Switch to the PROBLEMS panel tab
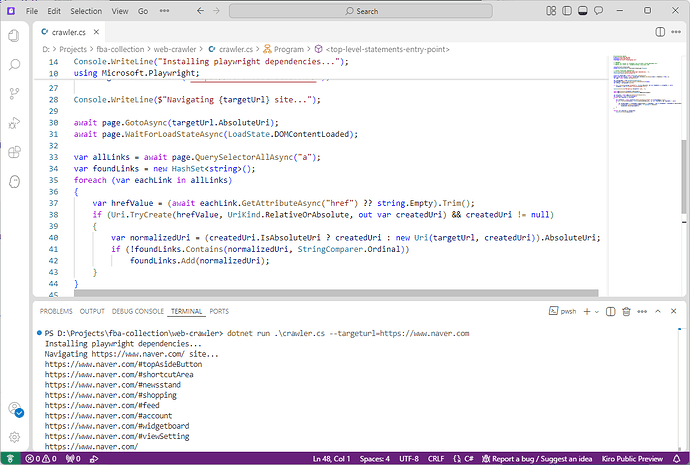The width and height of the screenshot is (690, 465). 56,311
